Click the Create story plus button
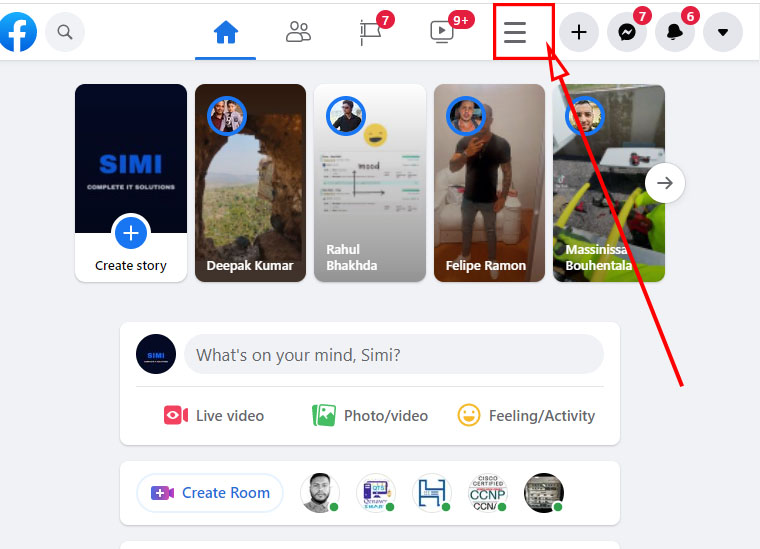Screen dimensions: 760x549 131,233
